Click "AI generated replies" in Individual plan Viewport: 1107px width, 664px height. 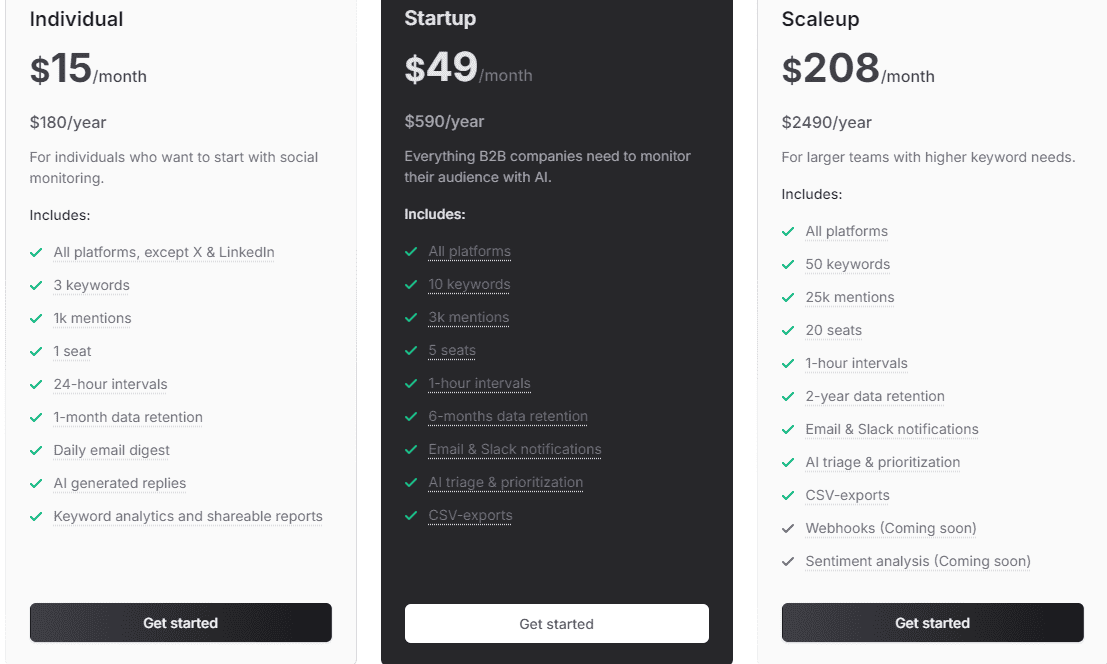click(x=119, y=484)
